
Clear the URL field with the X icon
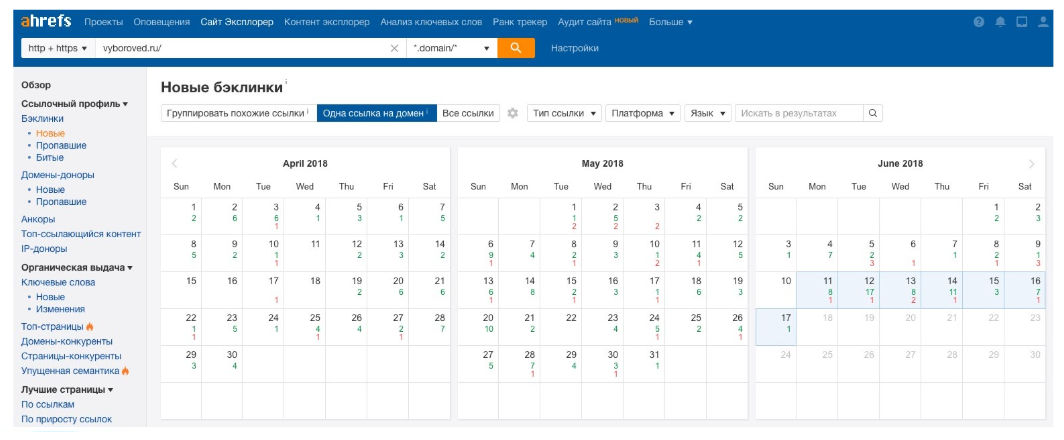click(x=394, y=48)
